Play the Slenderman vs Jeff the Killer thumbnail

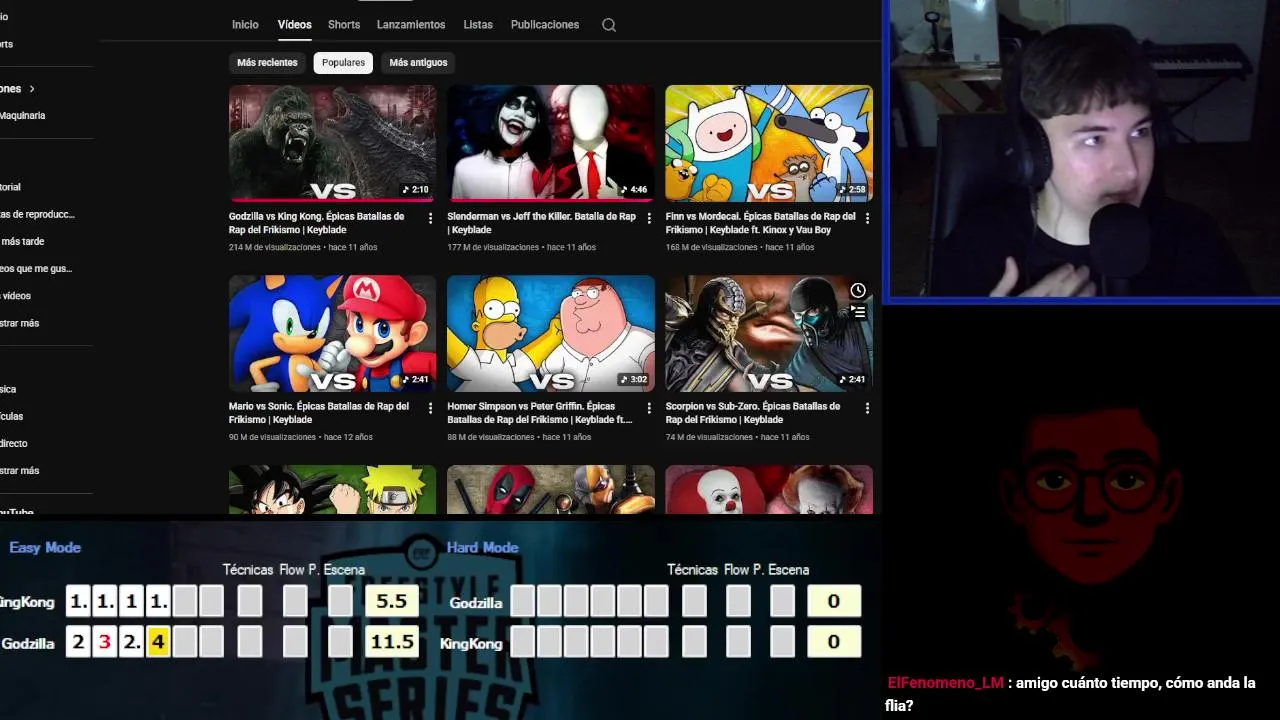coord(551,143)
